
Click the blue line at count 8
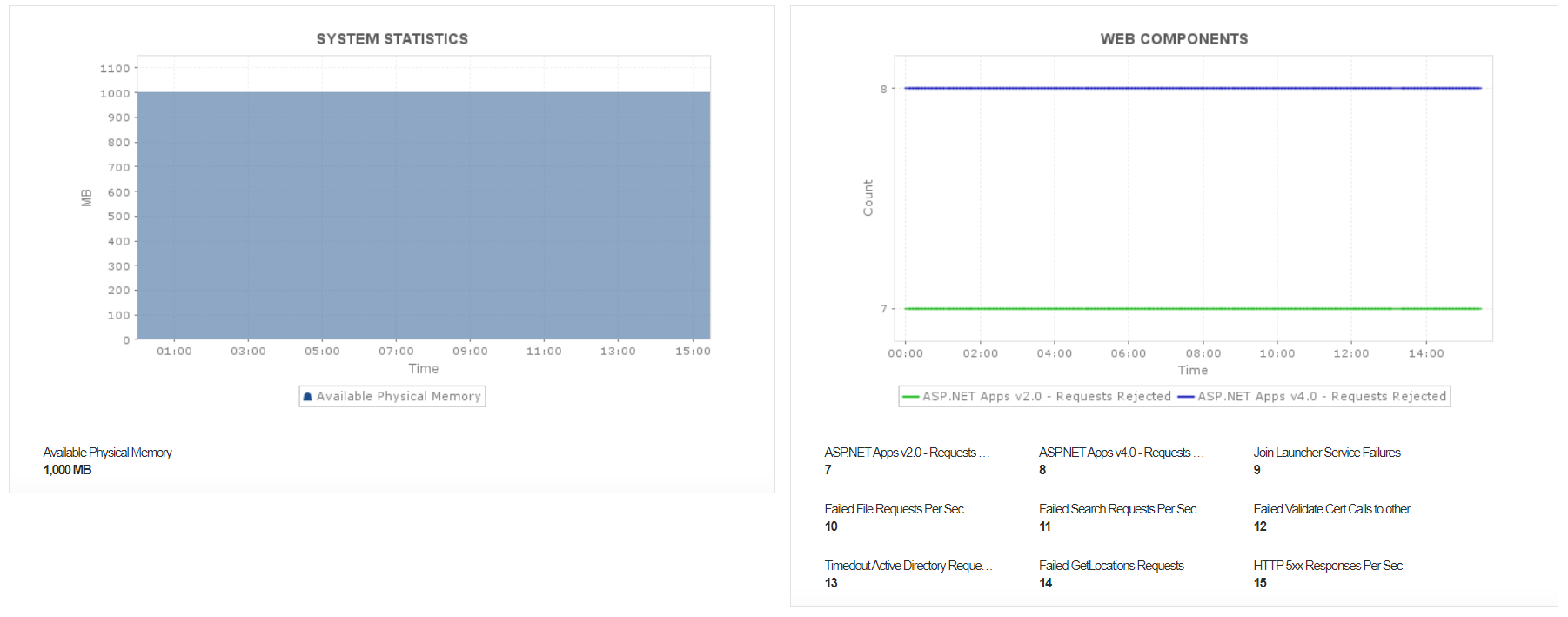1193,88
